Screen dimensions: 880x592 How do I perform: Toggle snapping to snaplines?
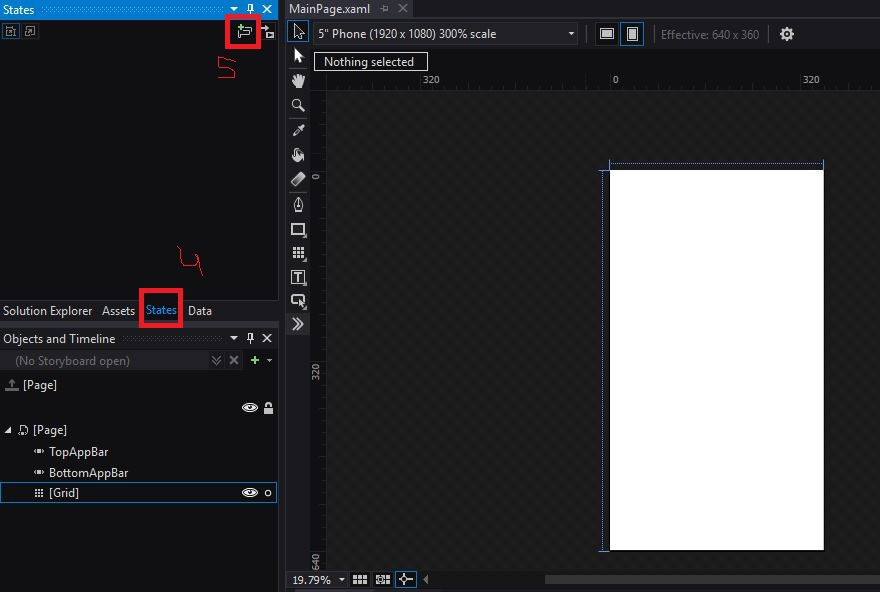click(406, 579)
